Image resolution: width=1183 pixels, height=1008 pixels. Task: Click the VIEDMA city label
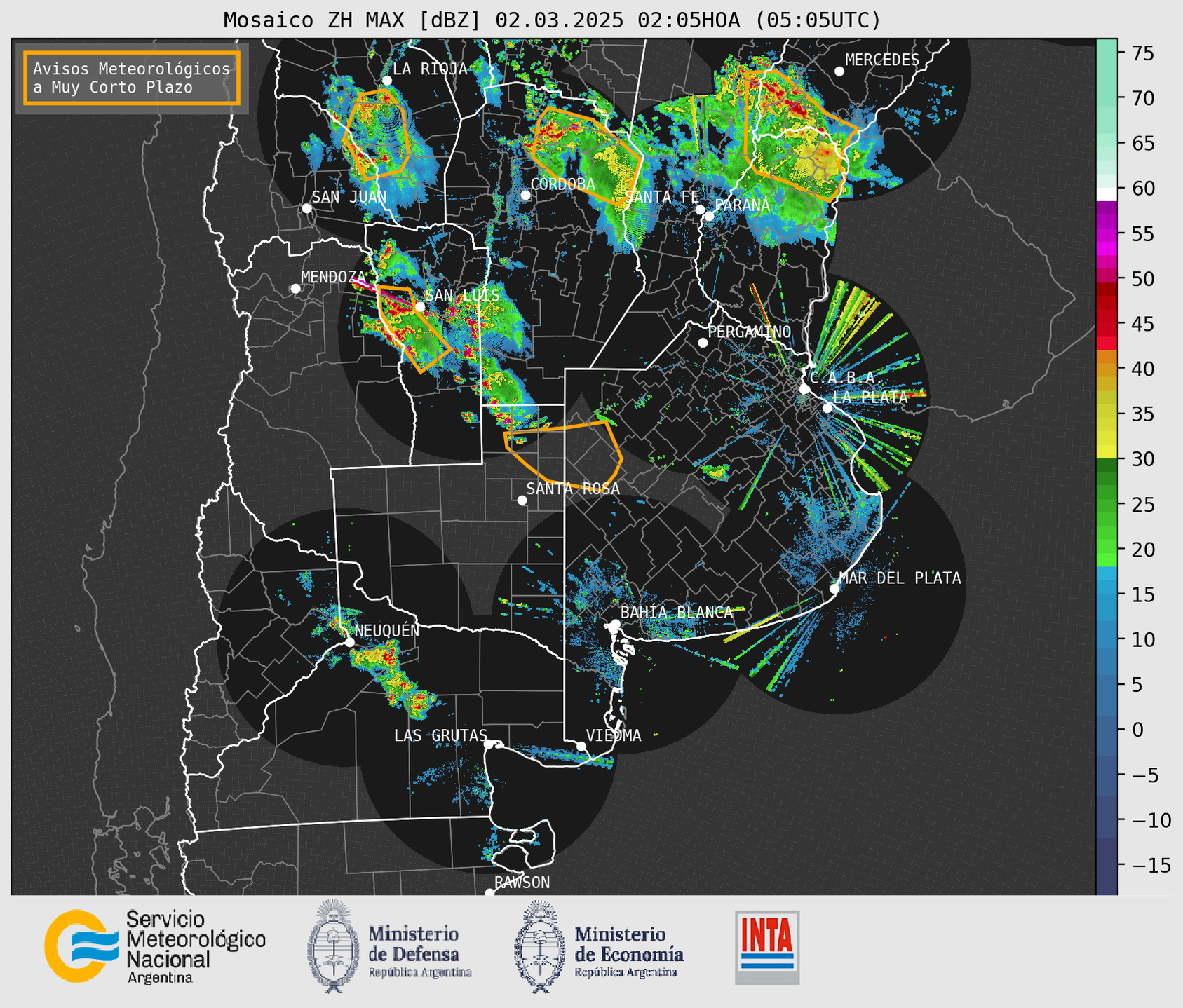614,735
